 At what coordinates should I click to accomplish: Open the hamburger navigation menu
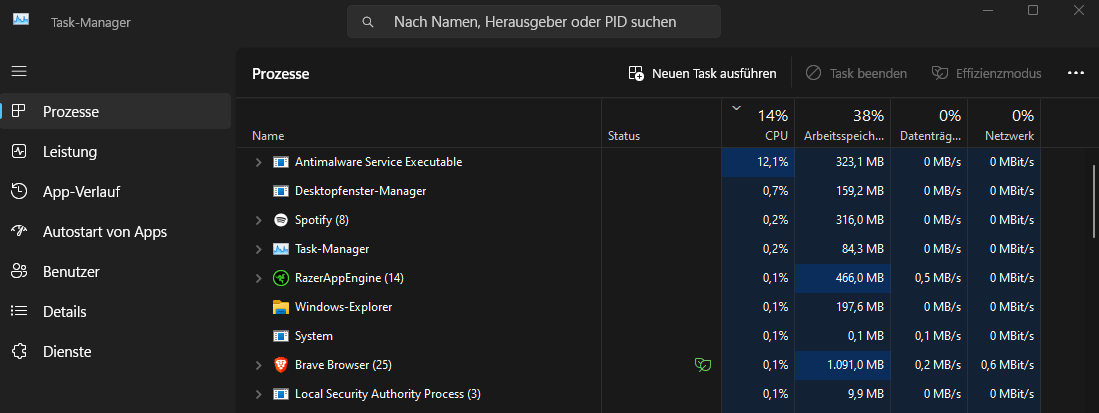(x=19, y=72)
